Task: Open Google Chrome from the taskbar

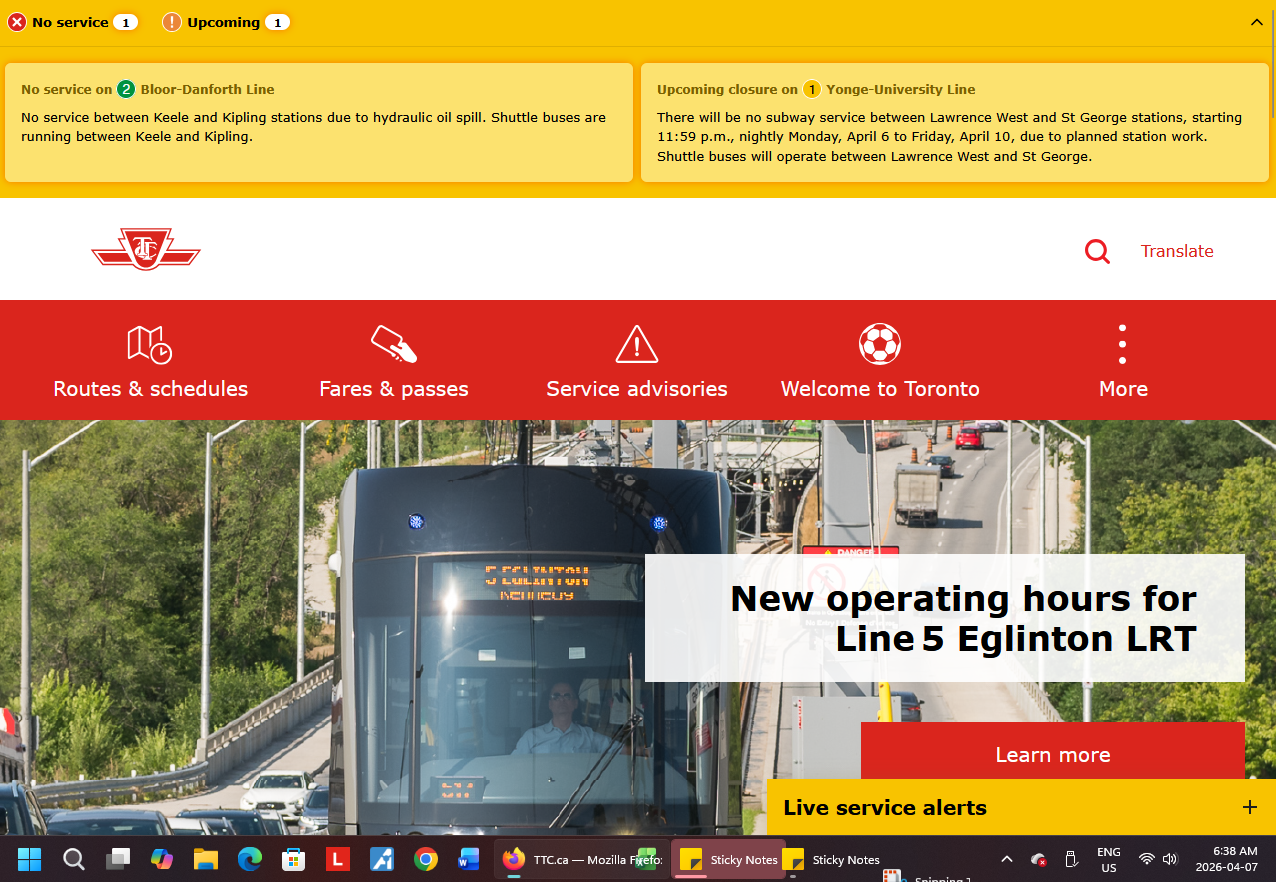Action: (x=426, y=859)
